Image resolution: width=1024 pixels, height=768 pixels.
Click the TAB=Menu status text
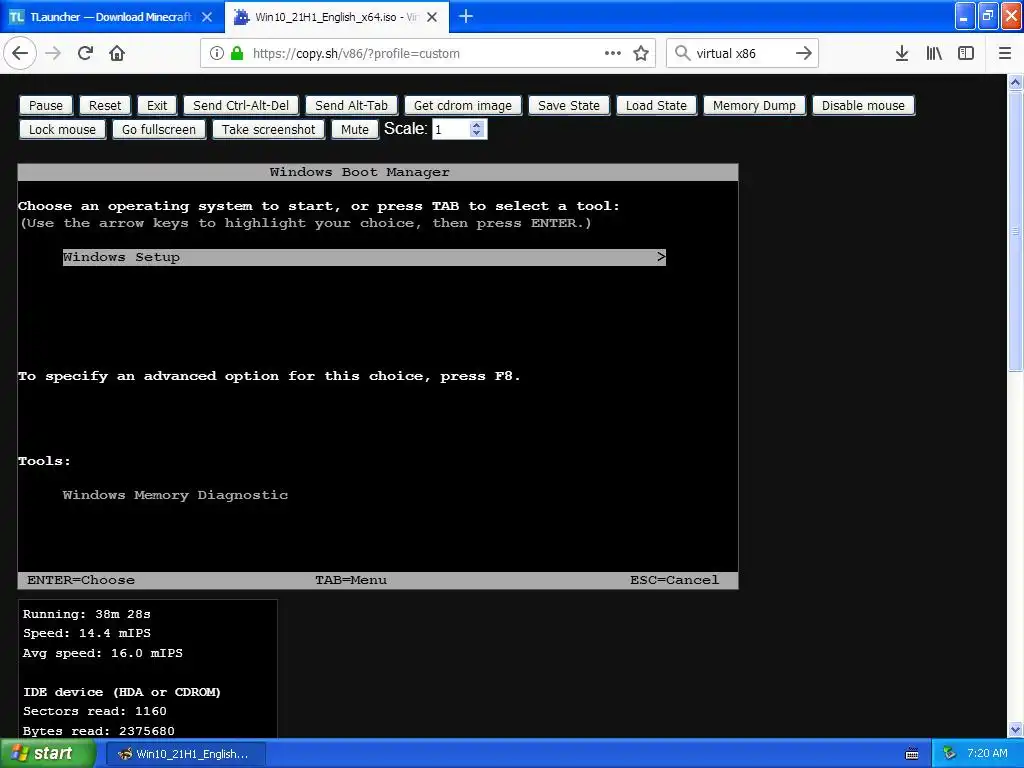coord(351,580)
